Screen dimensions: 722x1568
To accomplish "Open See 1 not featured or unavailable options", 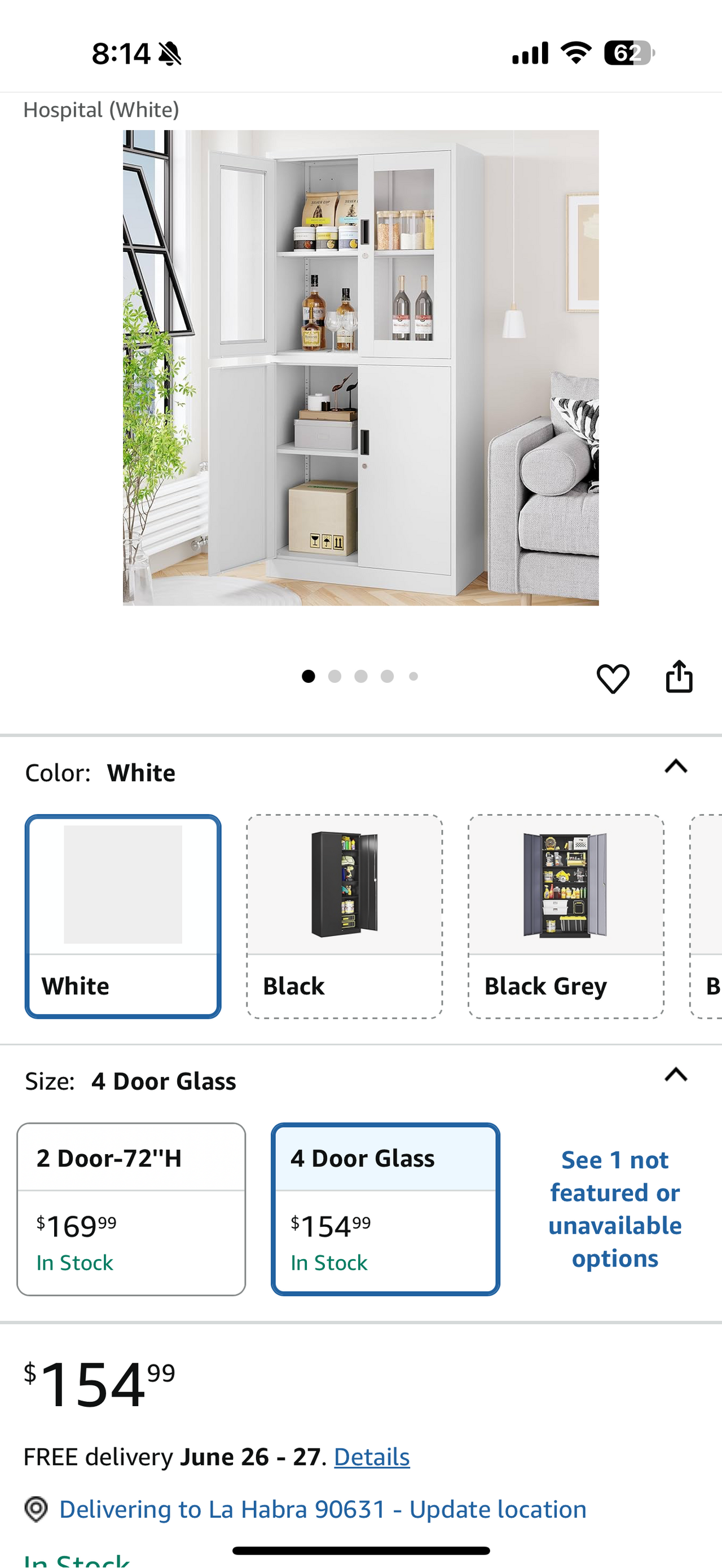I will coord(615,1209).
